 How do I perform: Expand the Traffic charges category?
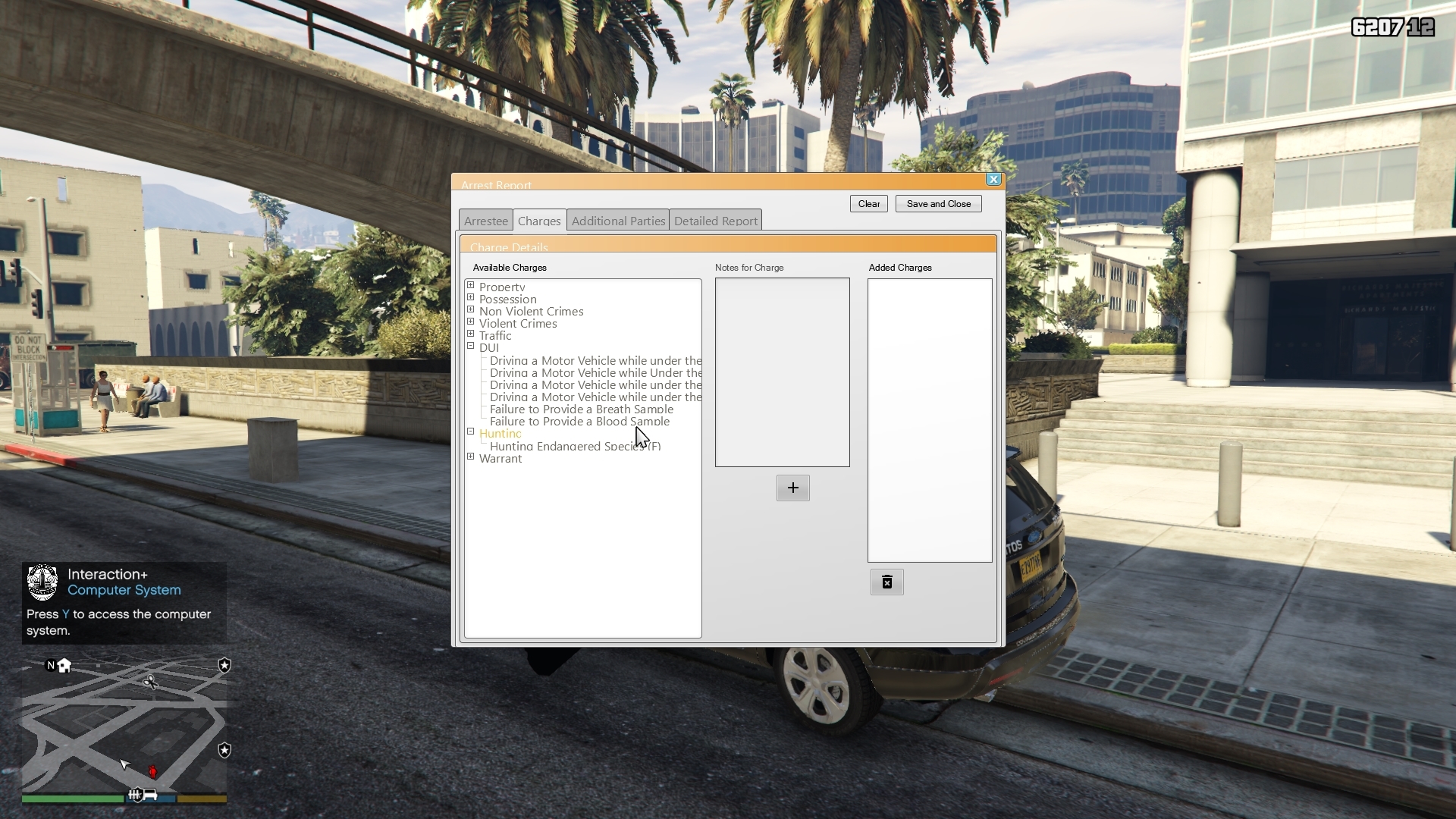(x=471, y=334)
